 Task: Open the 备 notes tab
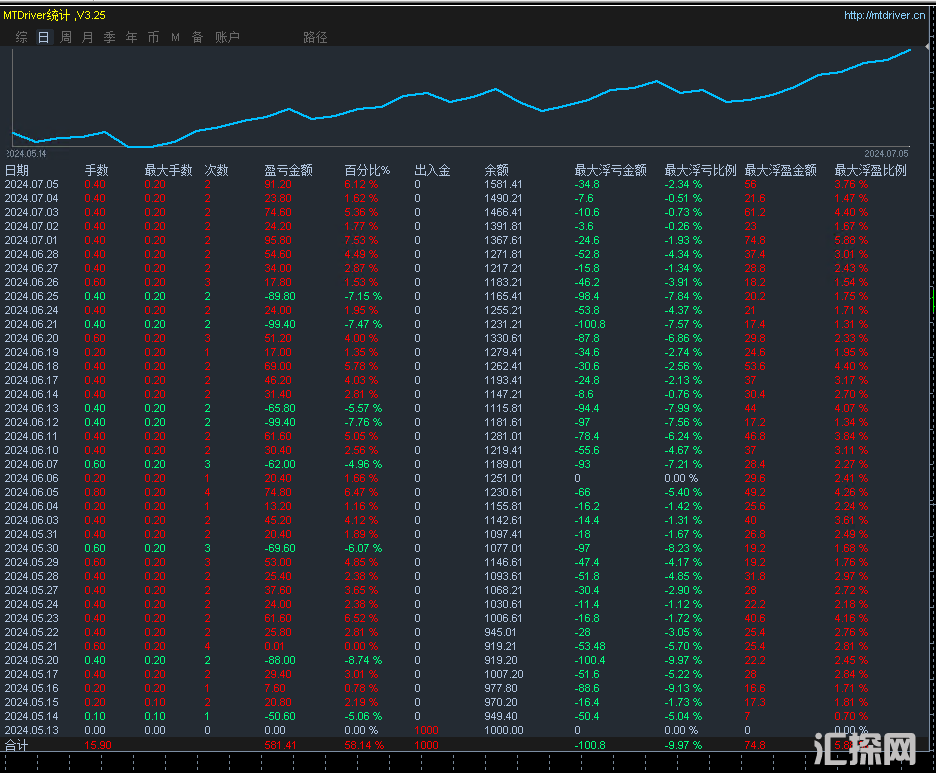point(197,37)
